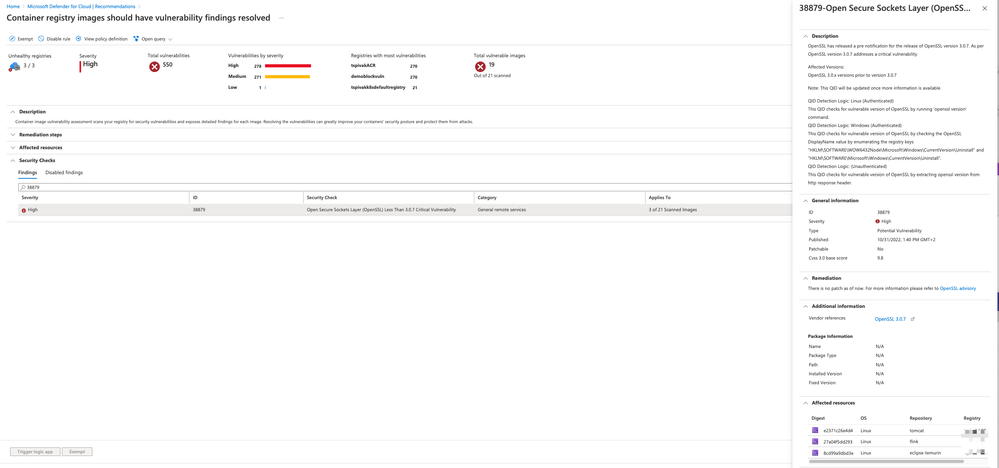The image size is (999, 468).
Task: Click the image icon for digest 27a04f5dd293
Action: point(815,441)
